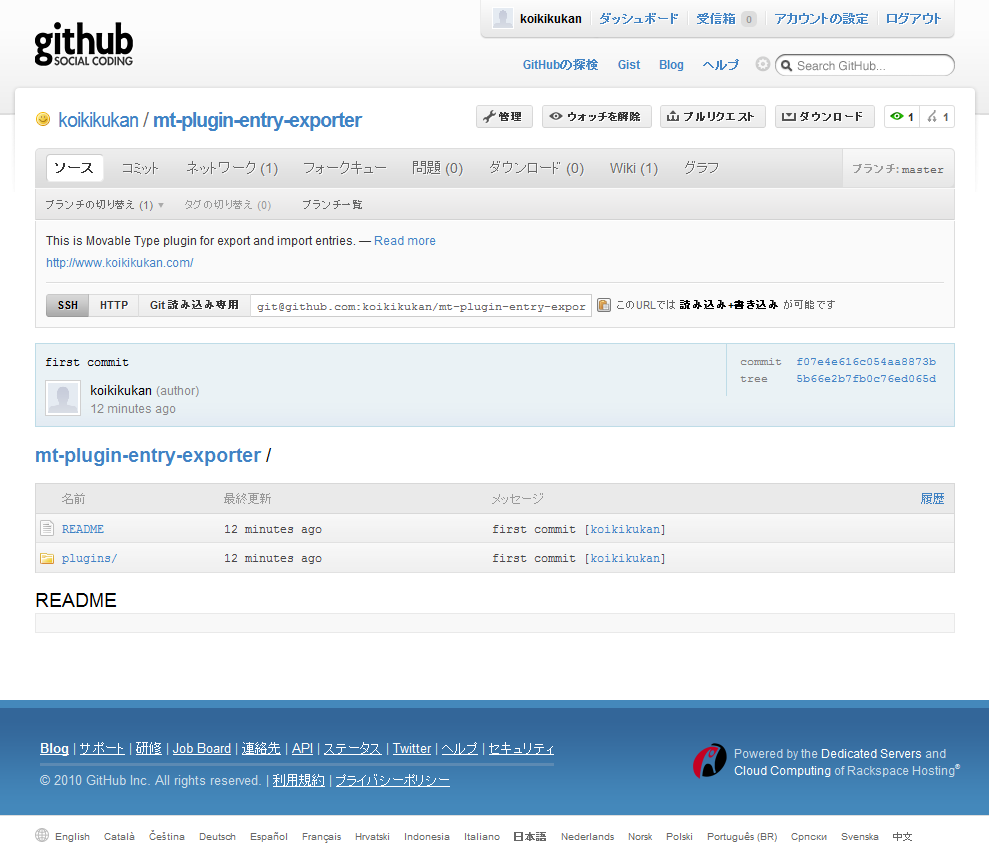Click the plugins folder icon
This screenshot has width=989, height=848.
pos(47,558)
